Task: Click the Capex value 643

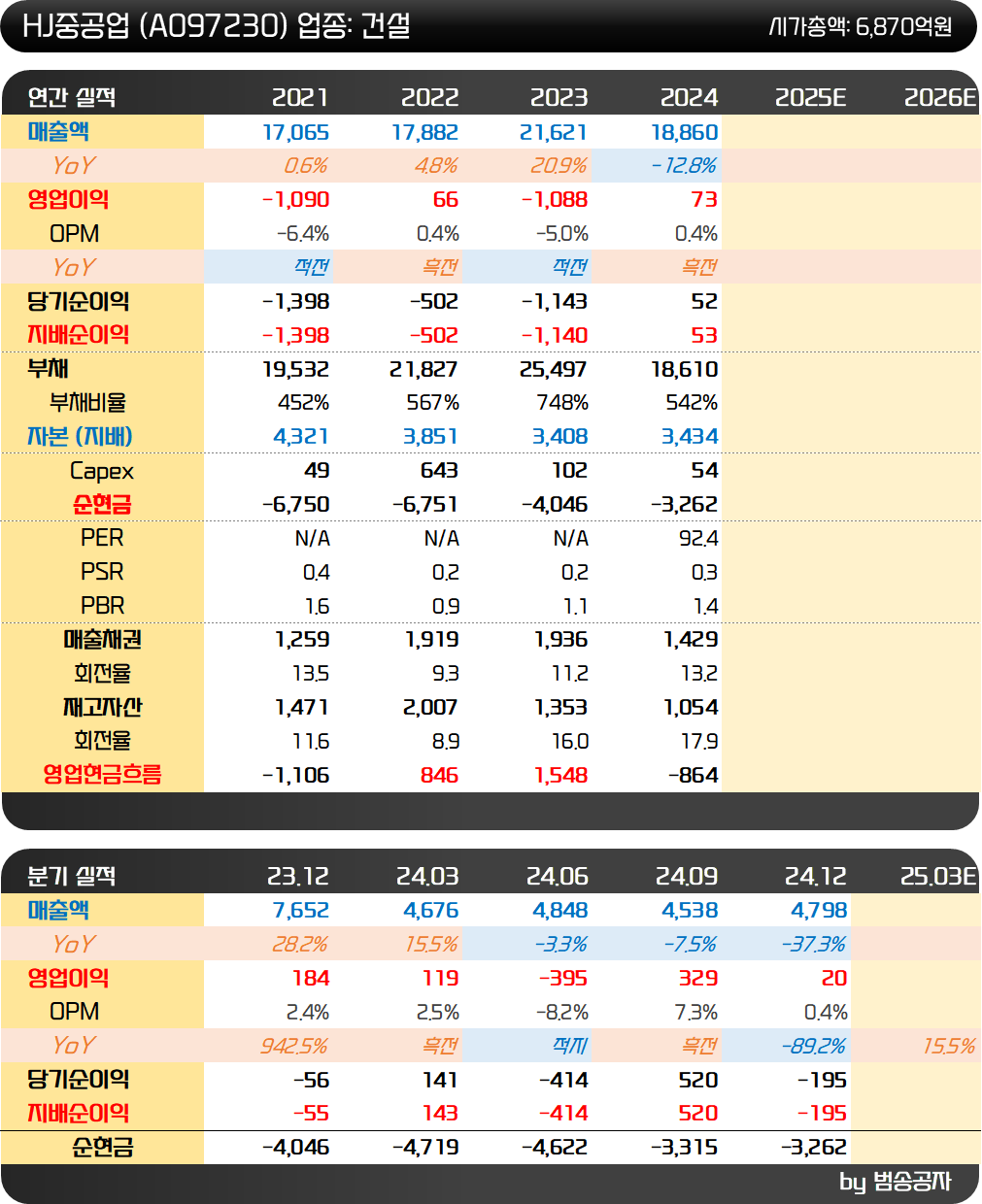Action: pos(439,471)
